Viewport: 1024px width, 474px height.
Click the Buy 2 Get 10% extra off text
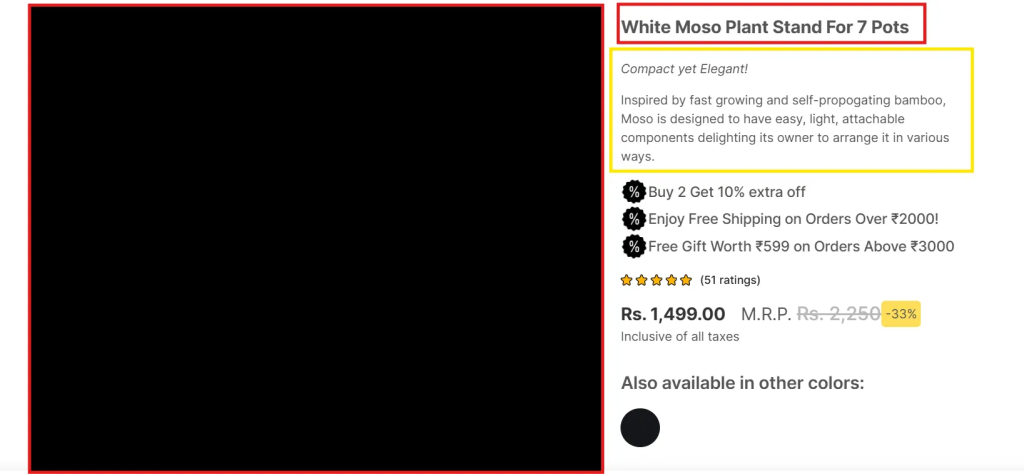[727, 192]
